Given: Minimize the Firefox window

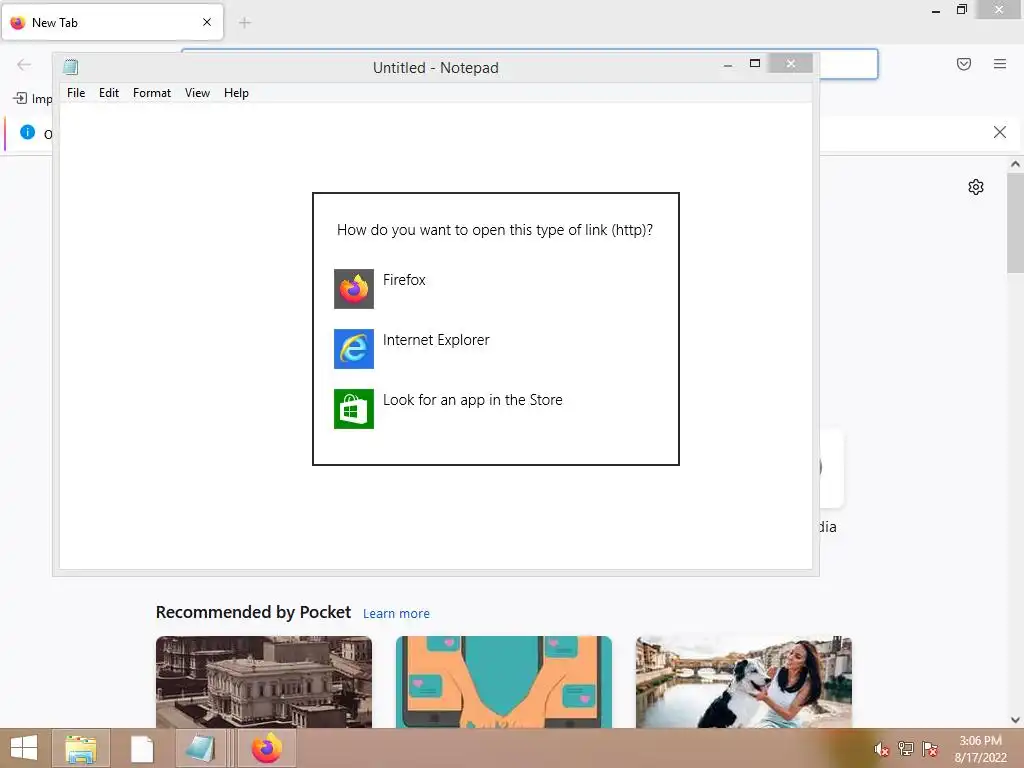Looking at the screenshot, I should point(936,10).
